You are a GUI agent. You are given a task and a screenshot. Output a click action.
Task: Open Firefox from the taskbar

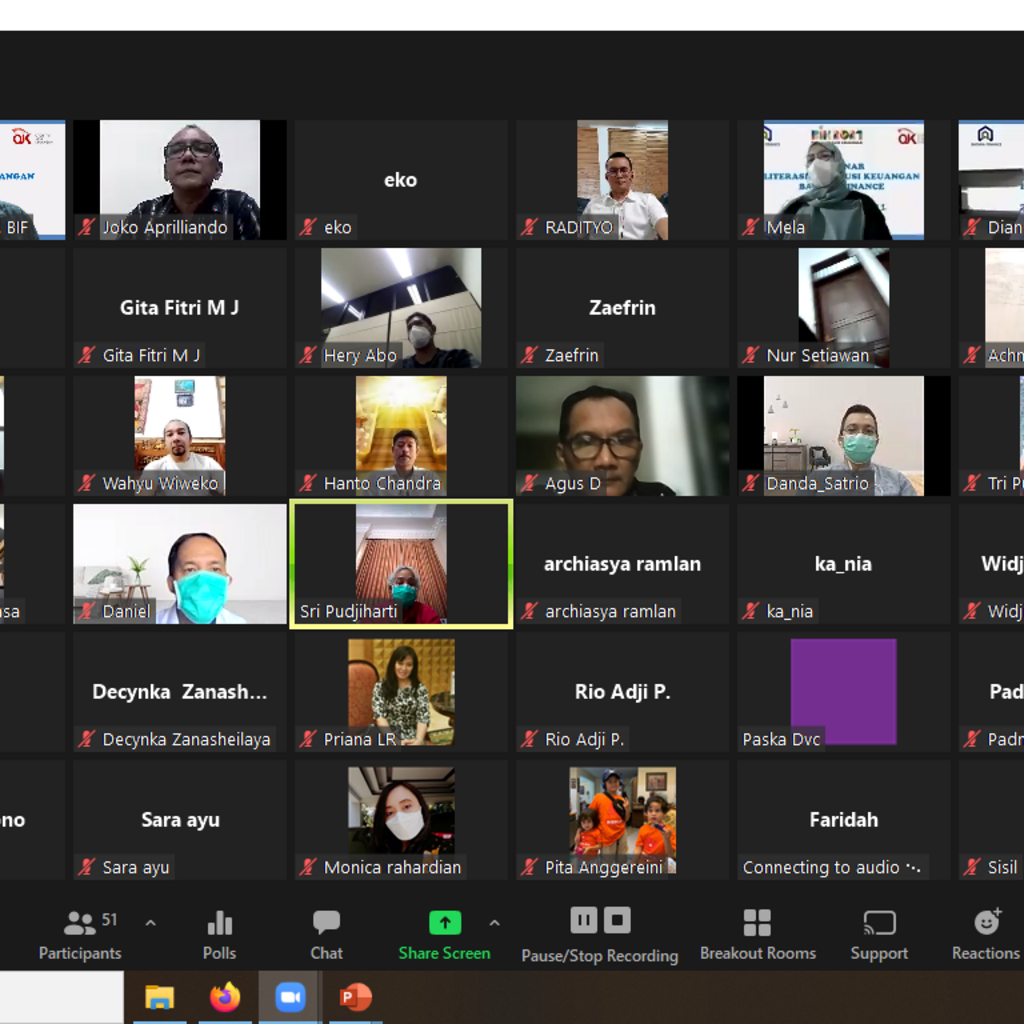point(225,997)
